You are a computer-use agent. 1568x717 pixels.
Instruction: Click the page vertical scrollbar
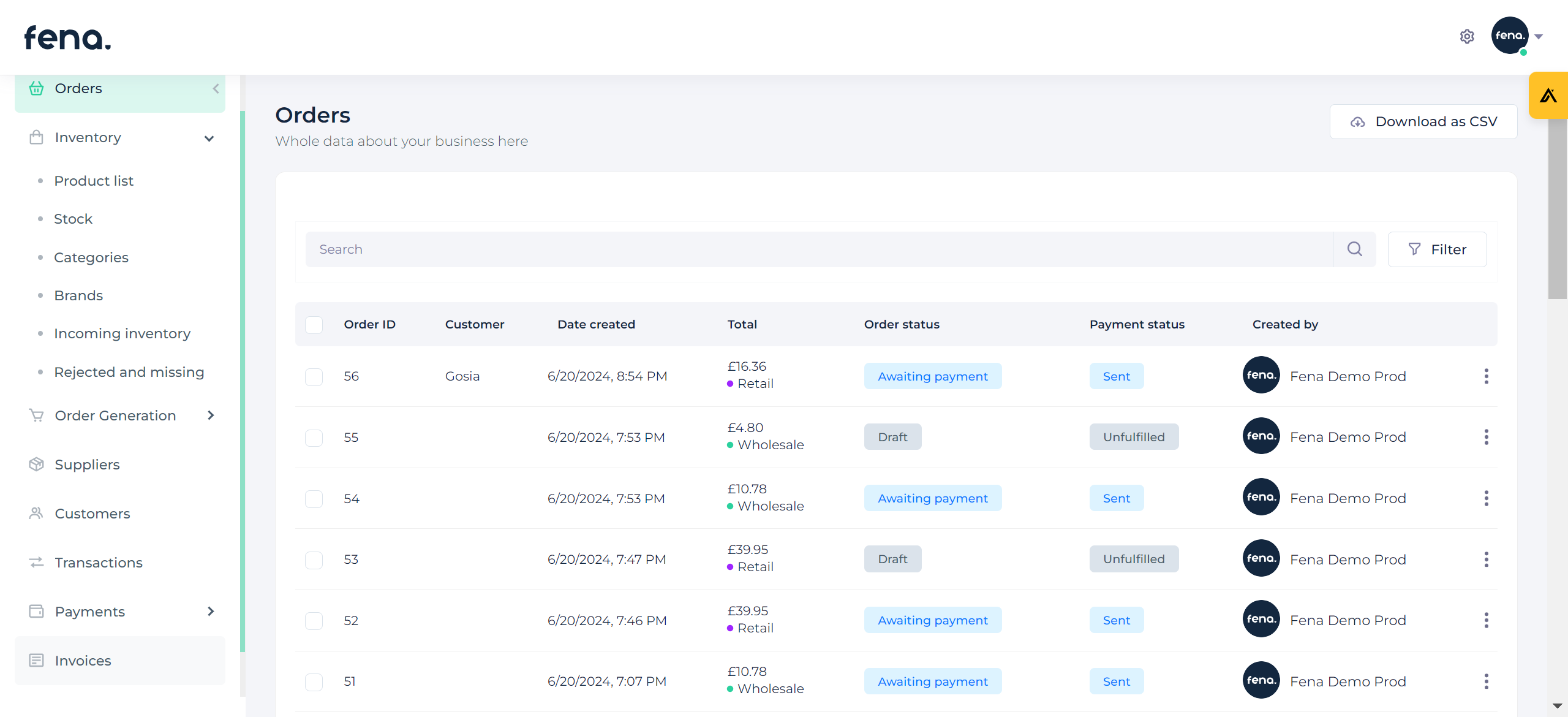point(1556,208)
